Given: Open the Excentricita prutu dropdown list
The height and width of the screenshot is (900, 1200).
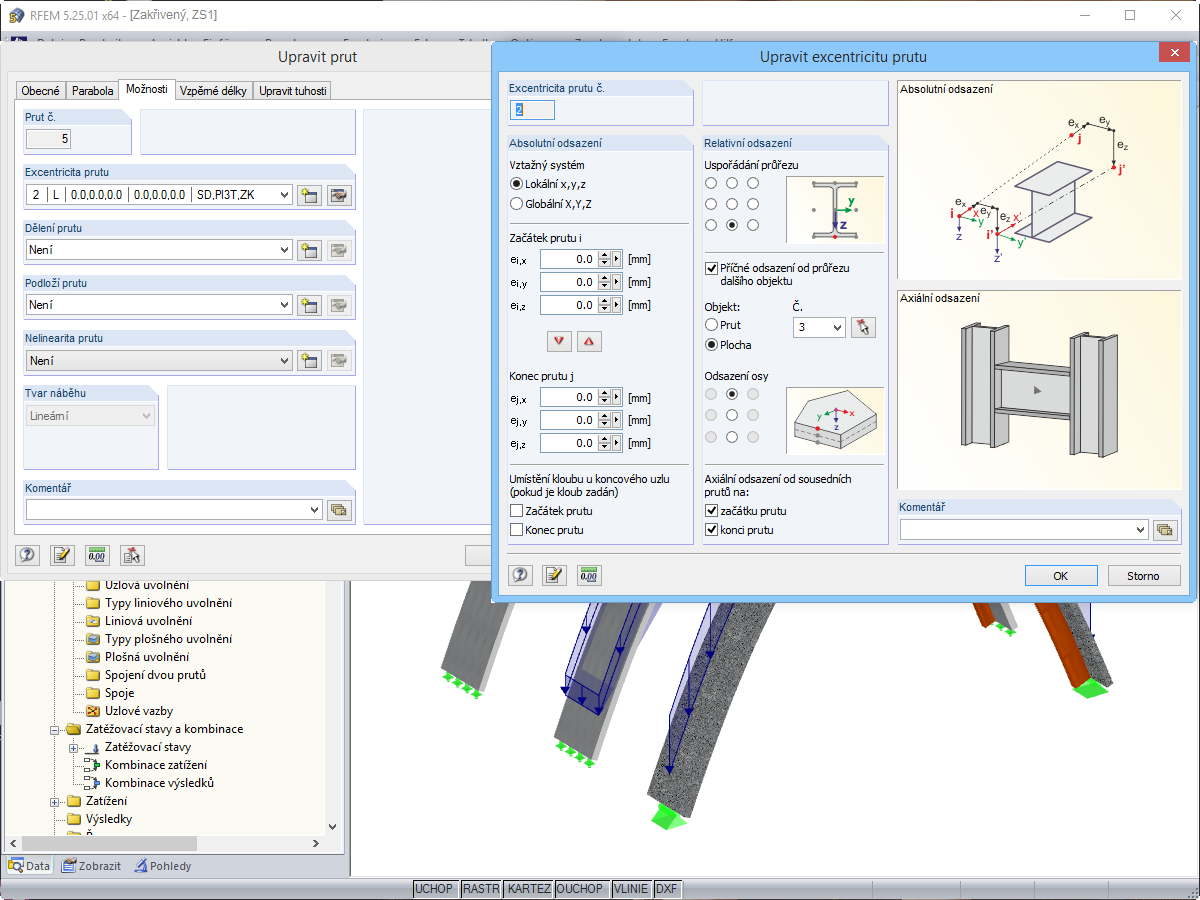Looking at the screenshot, I should click(x=284, y=195).
